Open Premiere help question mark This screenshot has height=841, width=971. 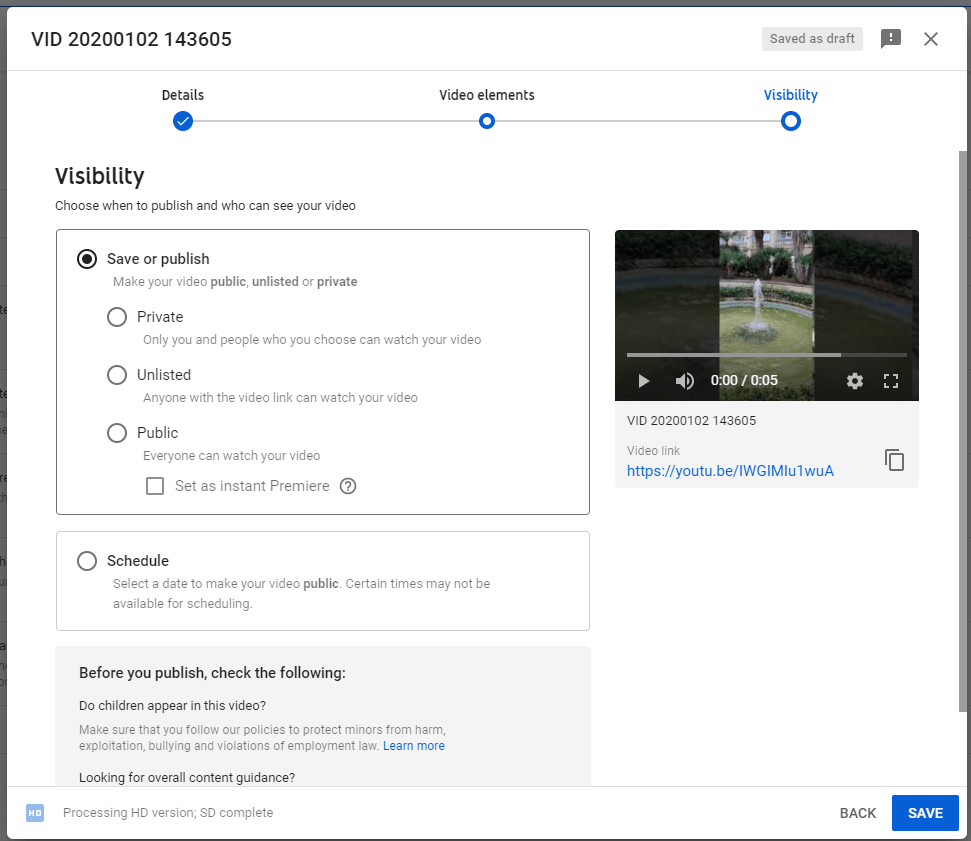pos(348,486)
